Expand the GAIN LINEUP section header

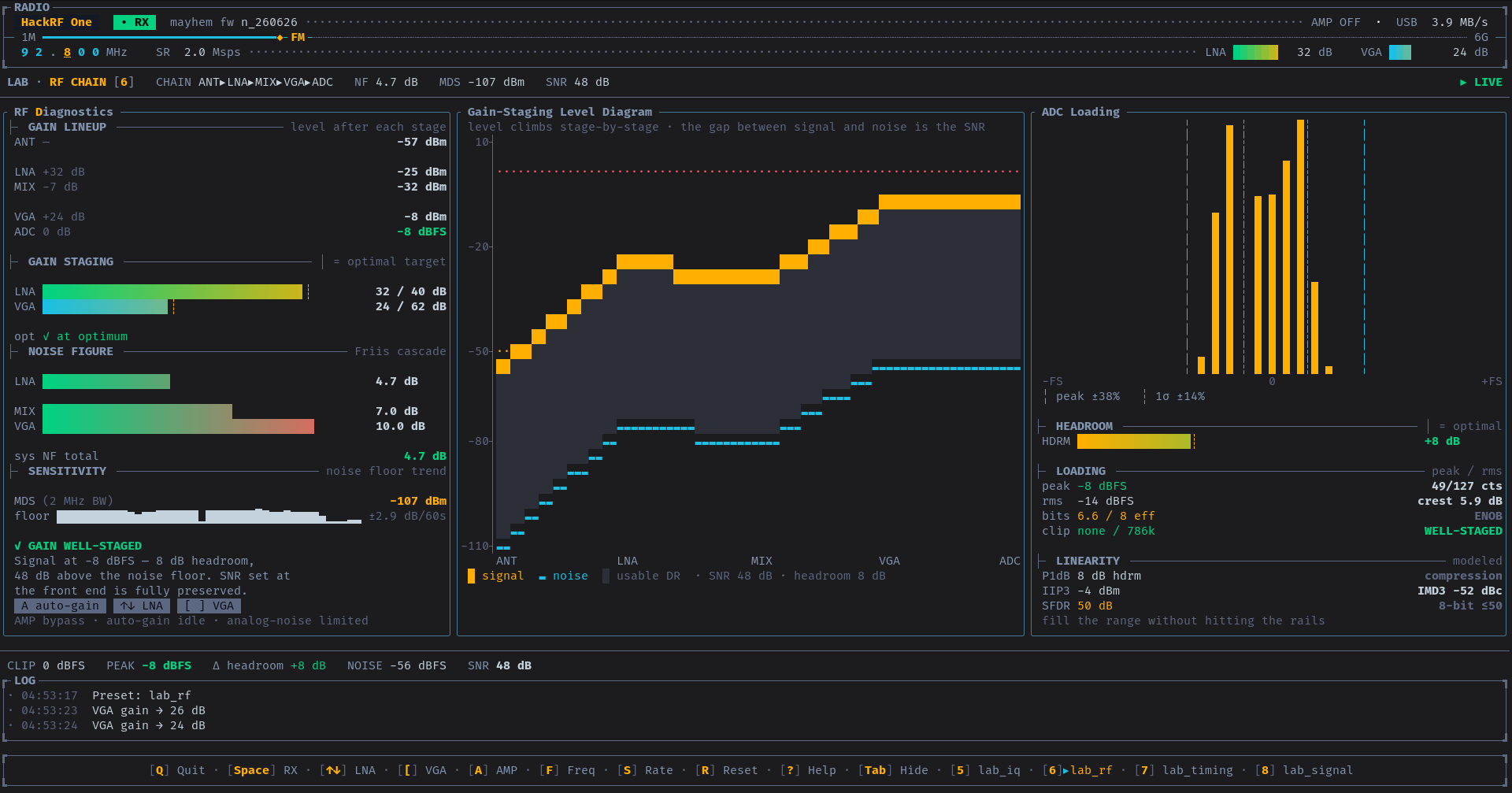(x=67, y=127)
